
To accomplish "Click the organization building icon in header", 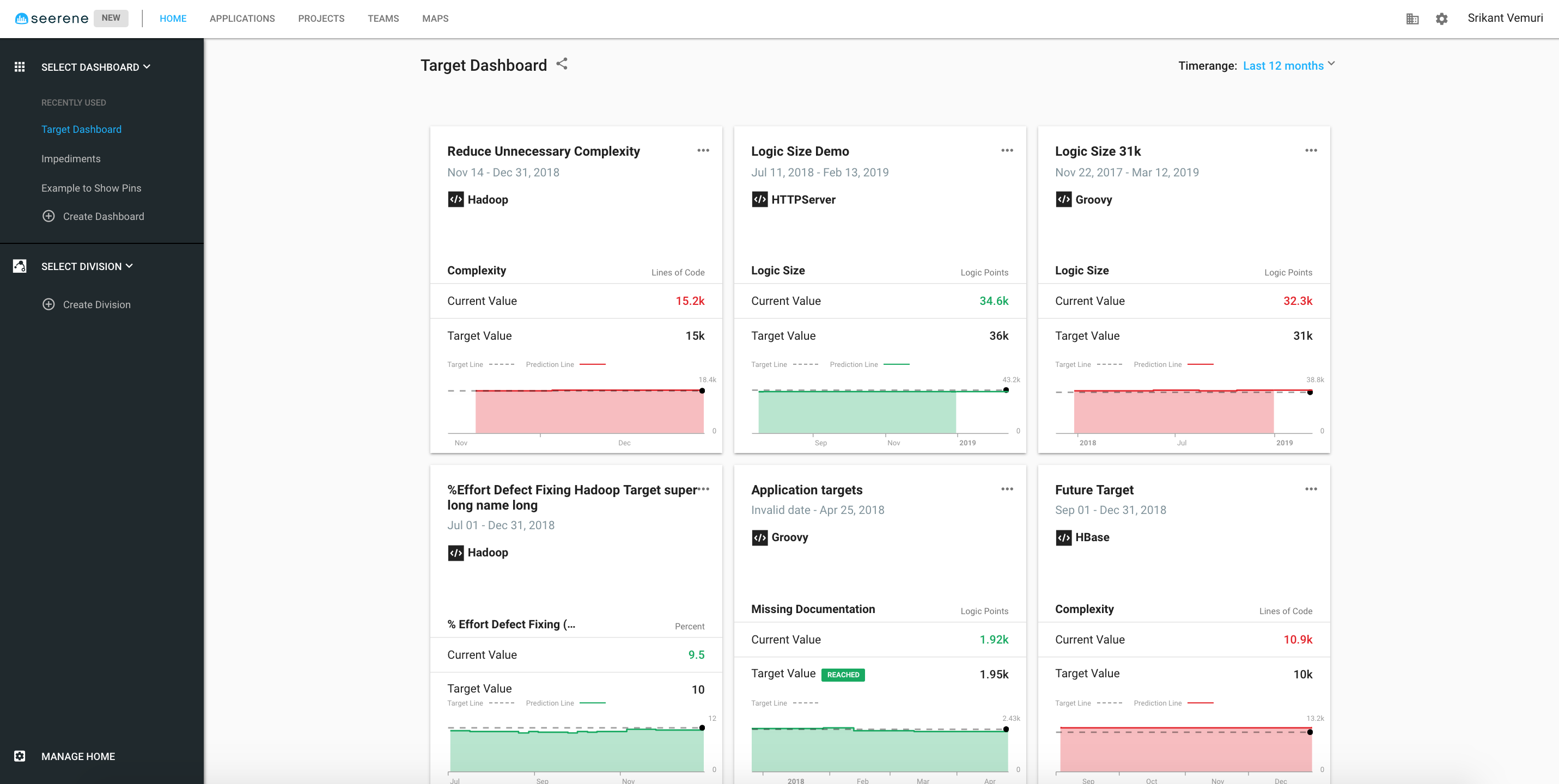I will click(1412, 19).
